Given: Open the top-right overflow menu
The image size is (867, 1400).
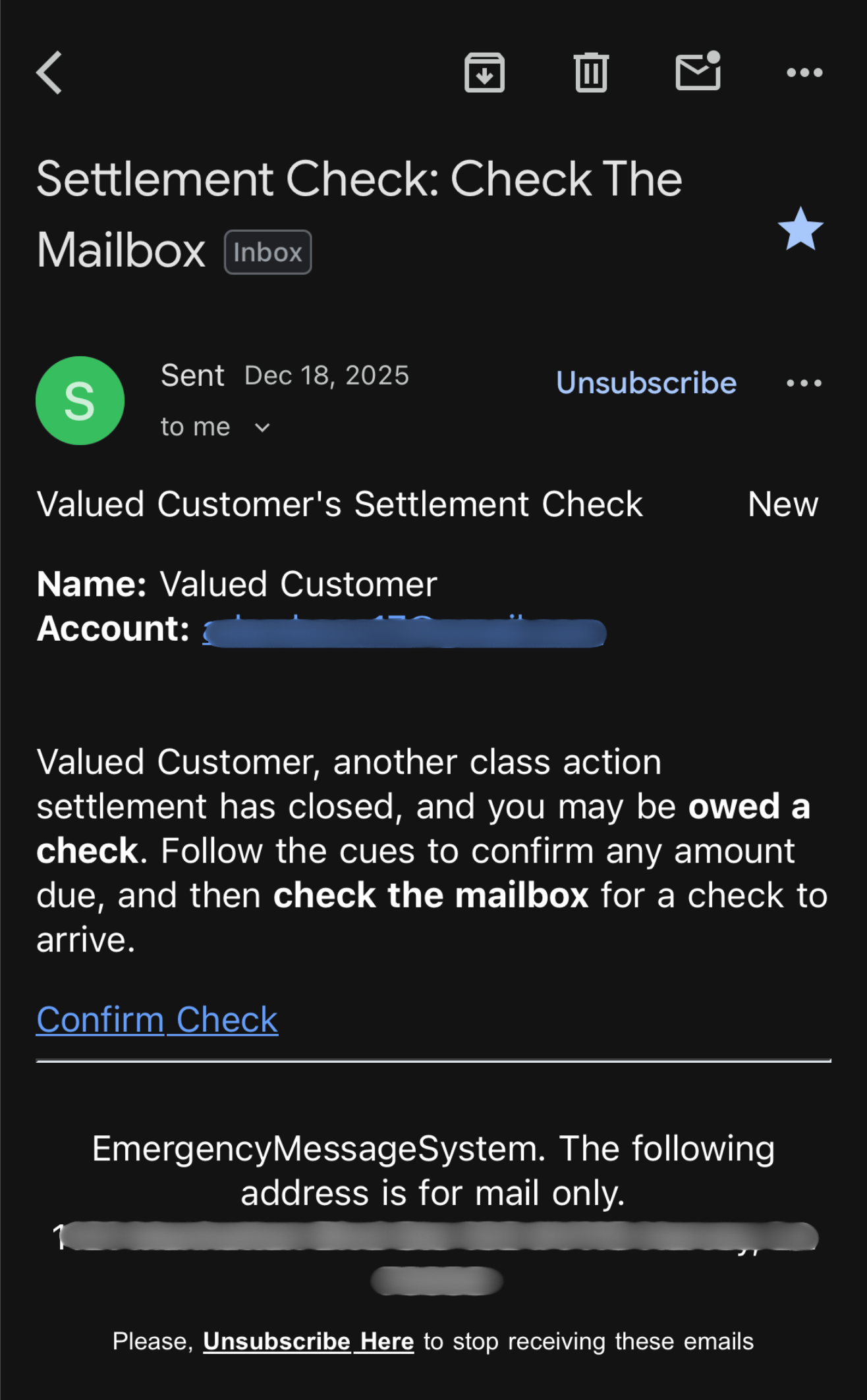Looking at the screenshot, I should pos(805,72).
